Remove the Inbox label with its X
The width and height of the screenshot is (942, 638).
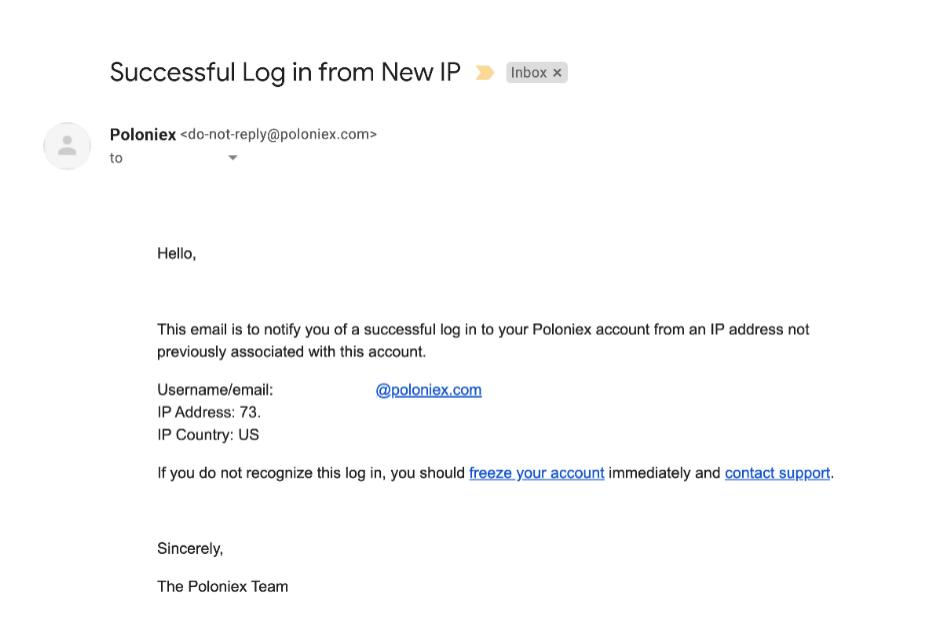coord(558,73)
